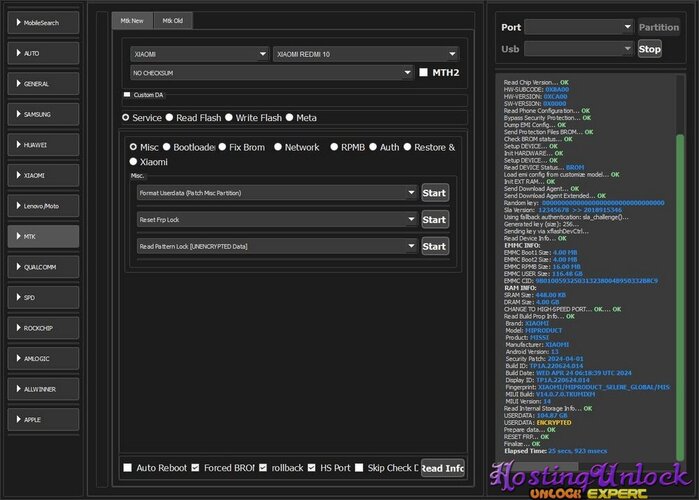
Task: Expand the APPLE sidebar section
Action: click(x=43, y=419)
